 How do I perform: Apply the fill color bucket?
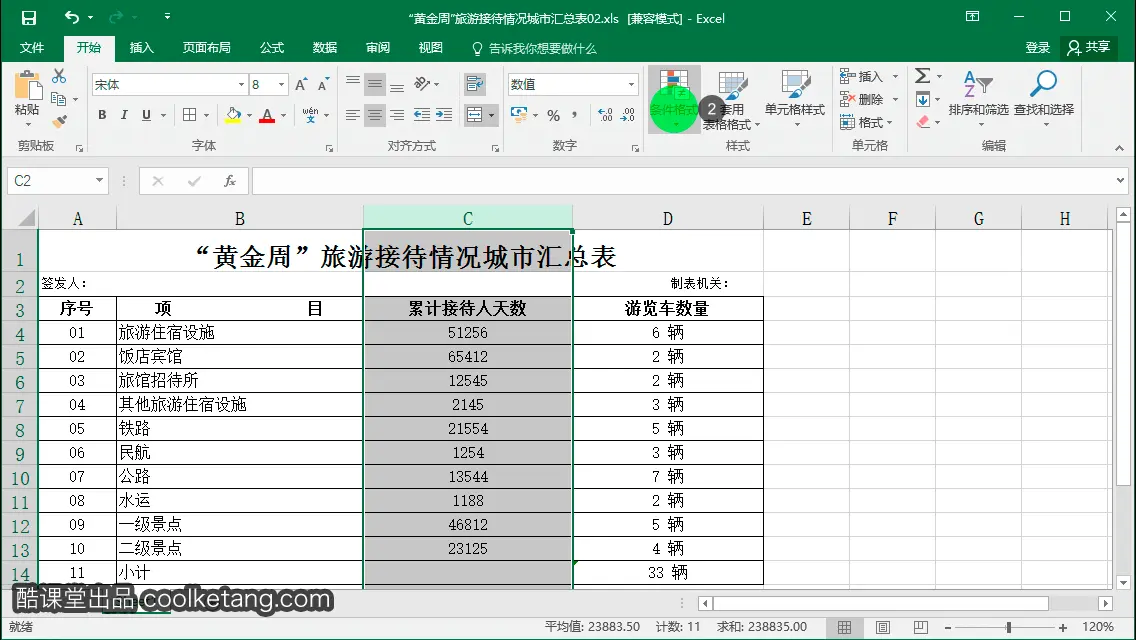[233, 115]
